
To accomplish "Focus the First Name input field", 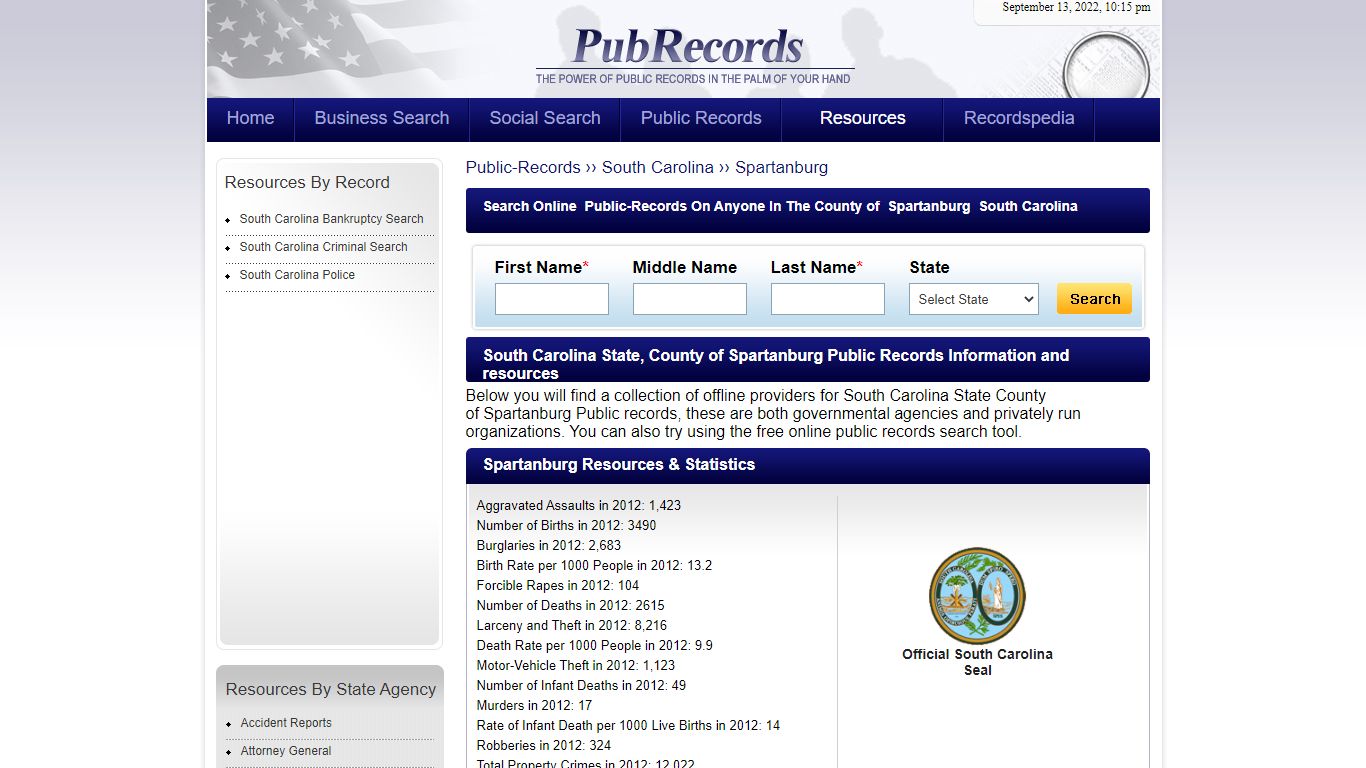I will [x=552, y=299].
